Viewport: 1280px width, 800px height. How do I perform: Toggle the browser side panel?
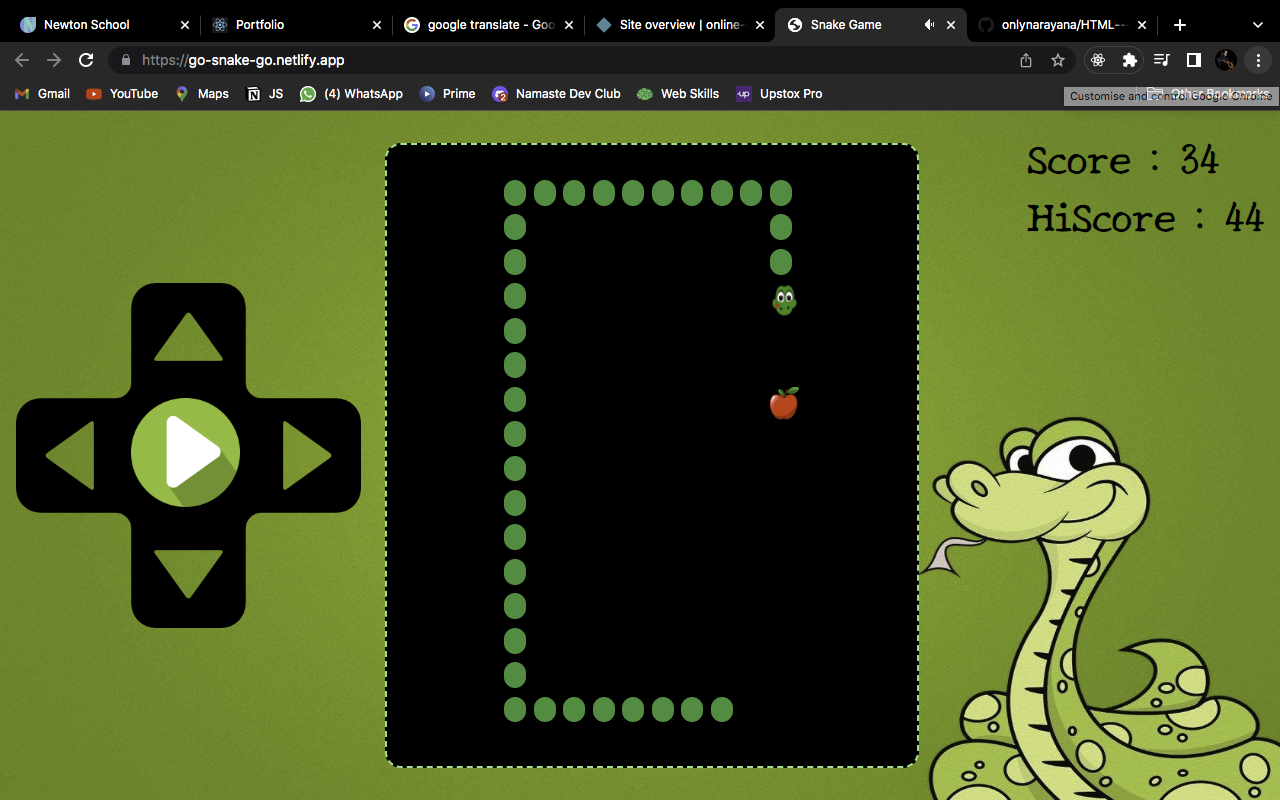click(1193, 60)
